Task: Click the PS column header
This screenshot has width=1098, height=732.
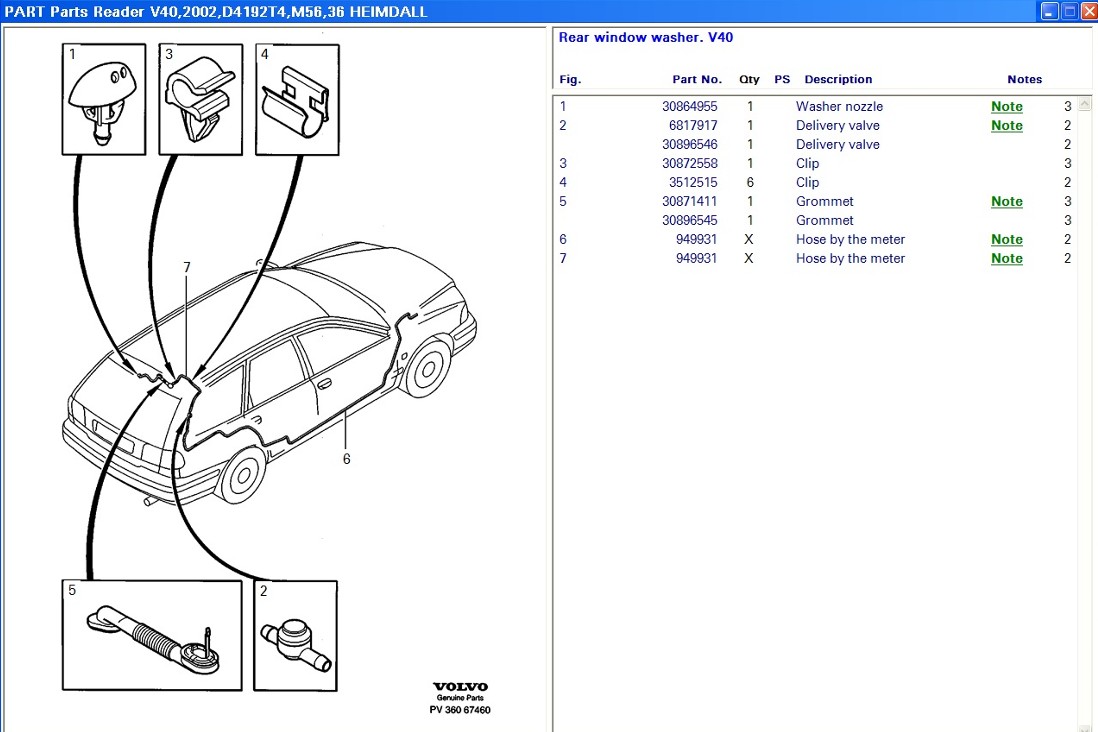Action: pyautogui.click(x=782, y=79)
